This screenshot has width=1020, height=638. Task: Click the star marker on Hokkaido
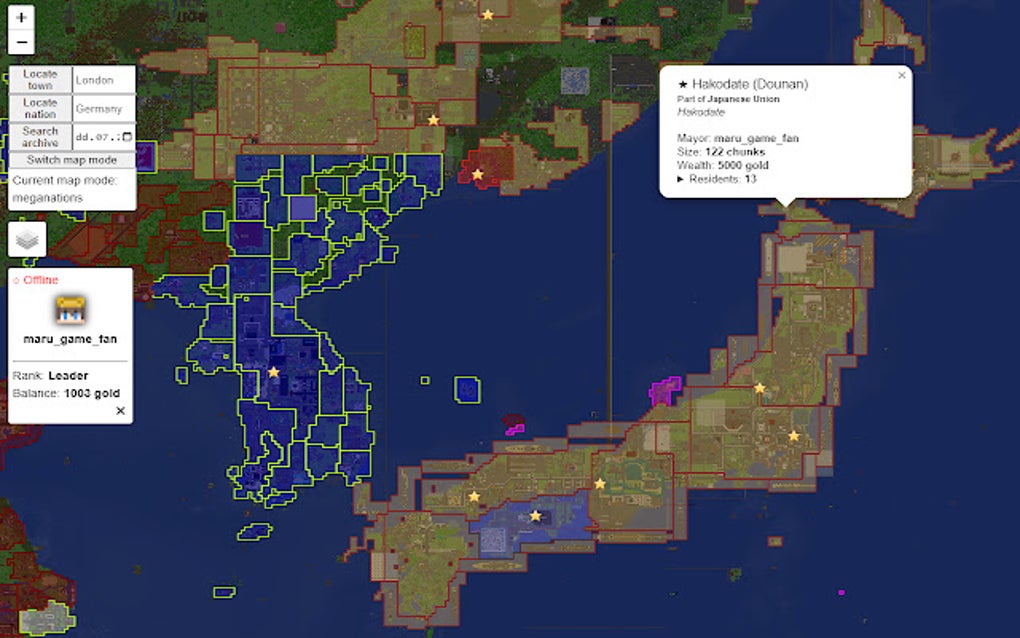point(787,205)
